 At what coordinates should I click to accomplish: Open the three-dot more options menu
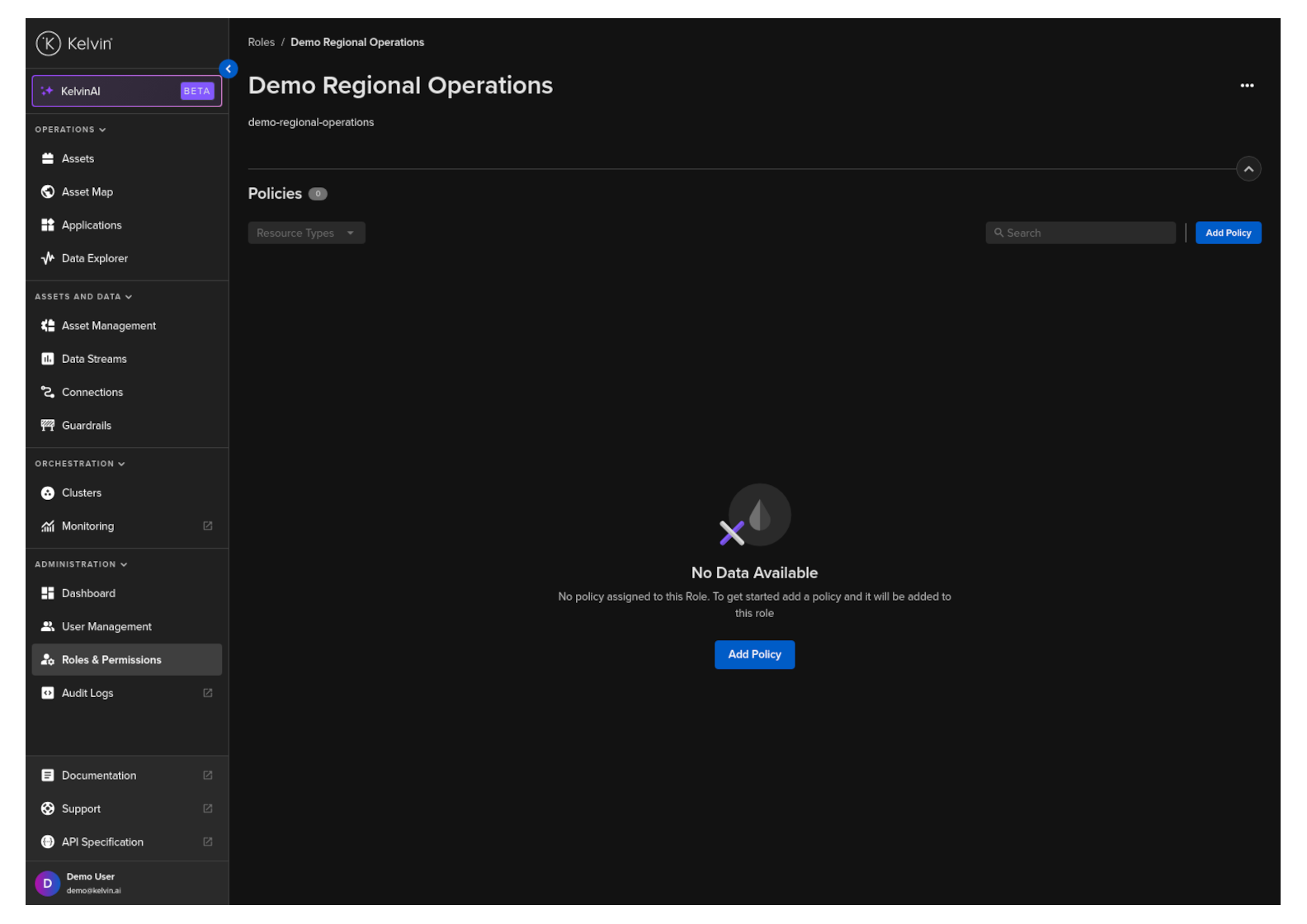pyautogui.click(x=1246, y=85)
